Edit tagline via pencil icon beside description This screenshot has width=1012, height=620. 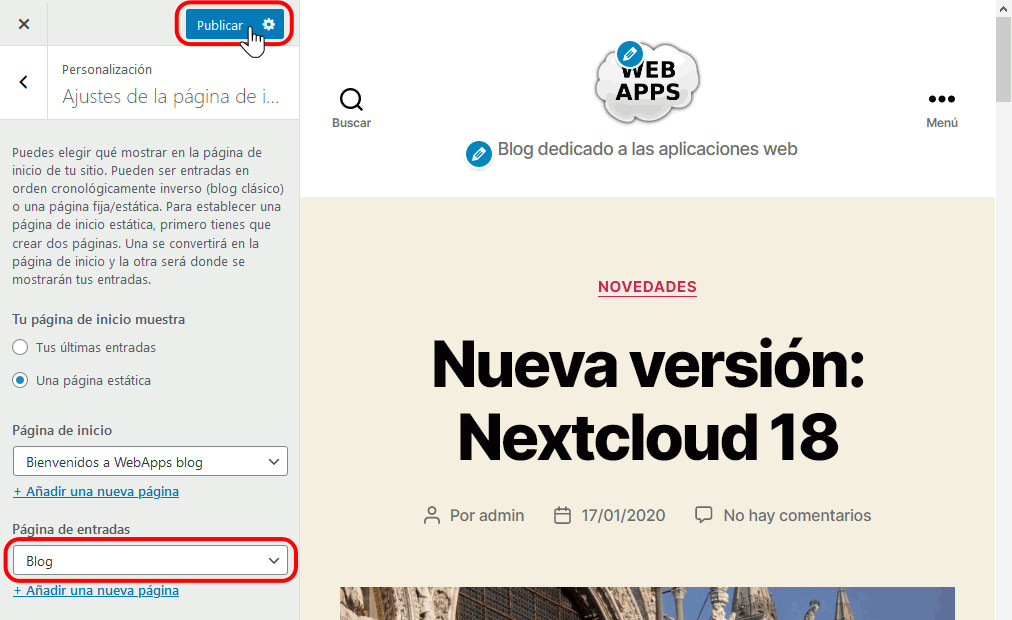pyautogui.click(x=479, y=154)
